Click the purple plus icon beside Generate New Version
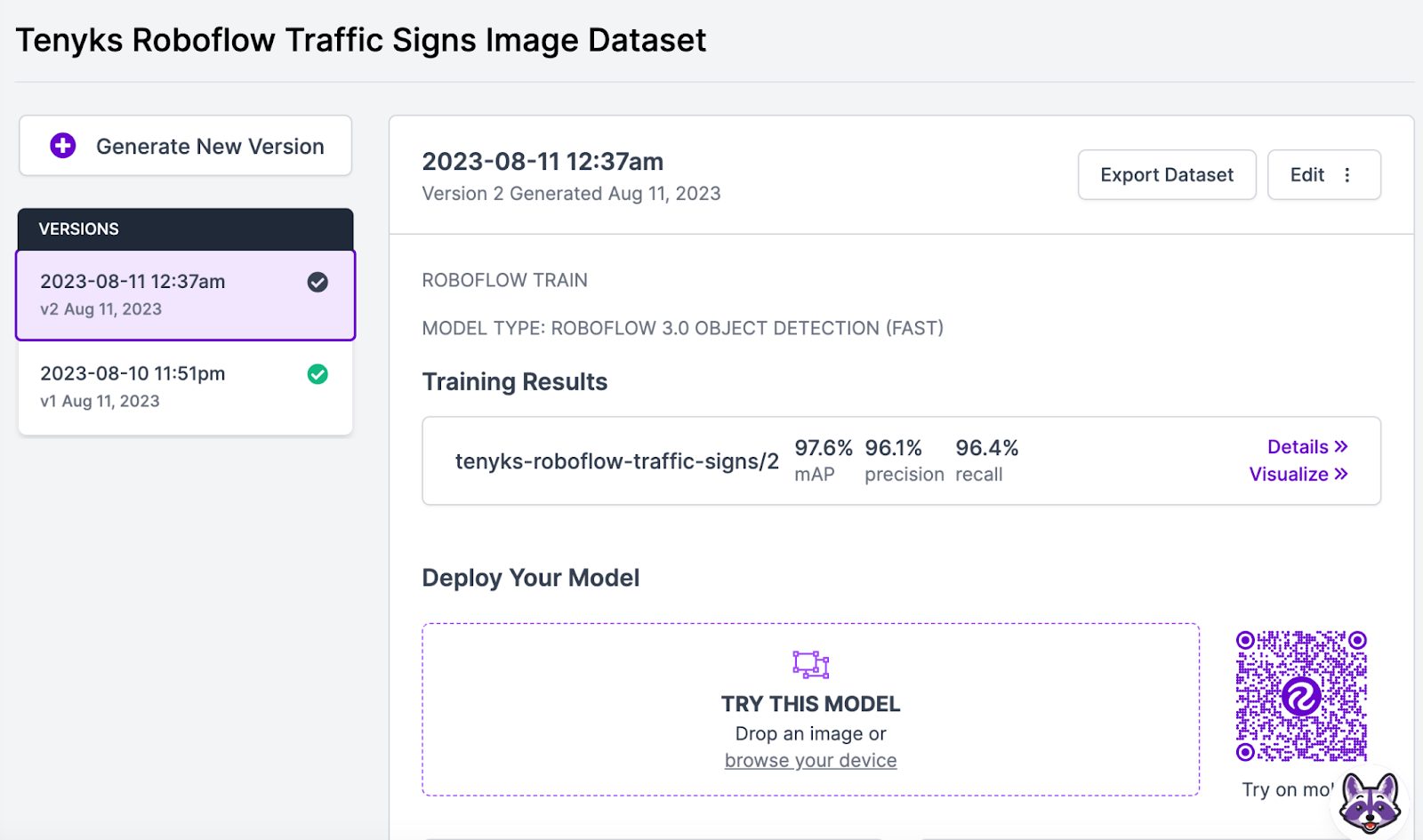Viewport: 1423px width, 840px height. point(63,146)
